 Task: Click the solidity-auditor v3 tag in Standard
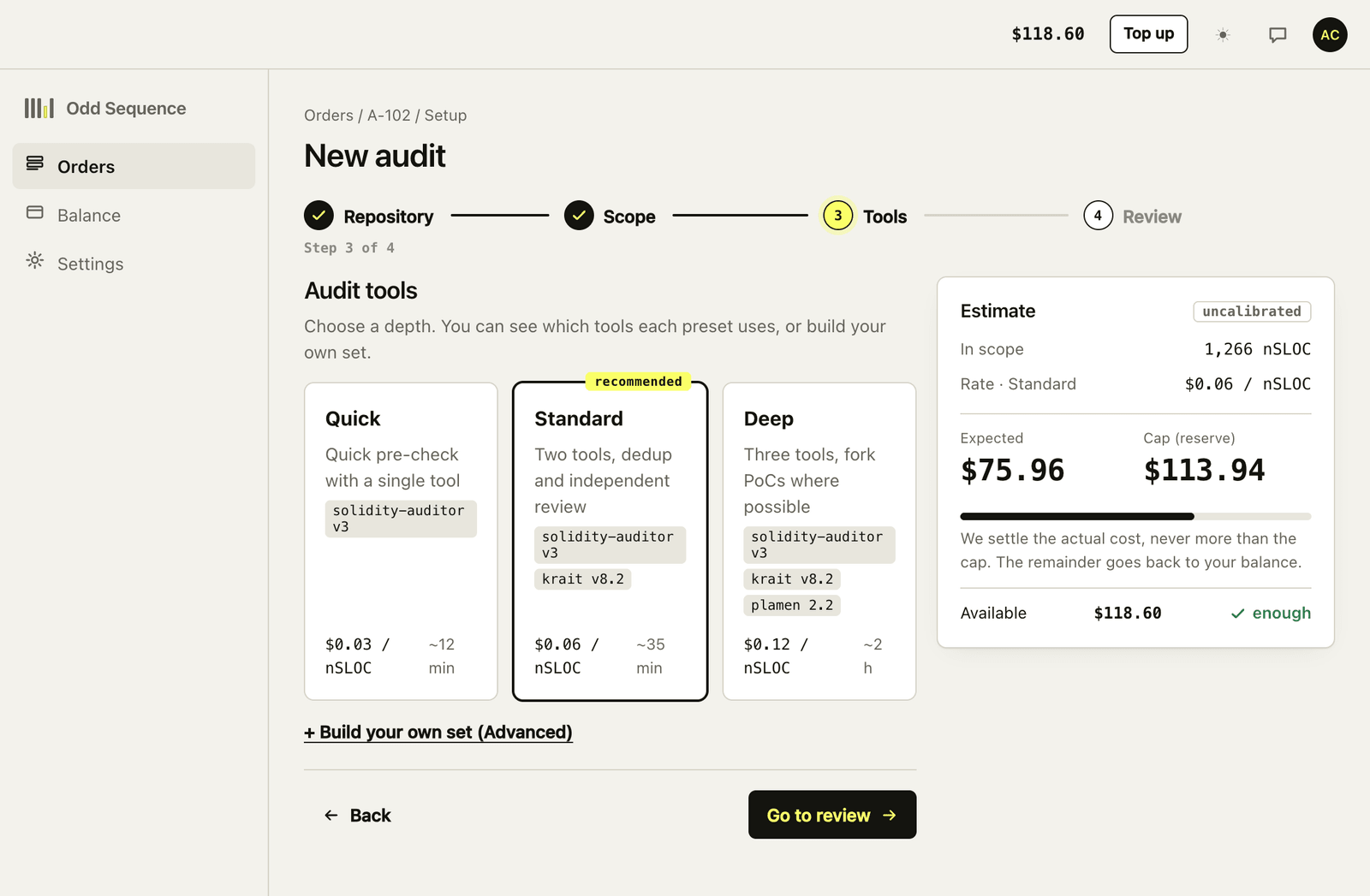(x=610, y=545)
